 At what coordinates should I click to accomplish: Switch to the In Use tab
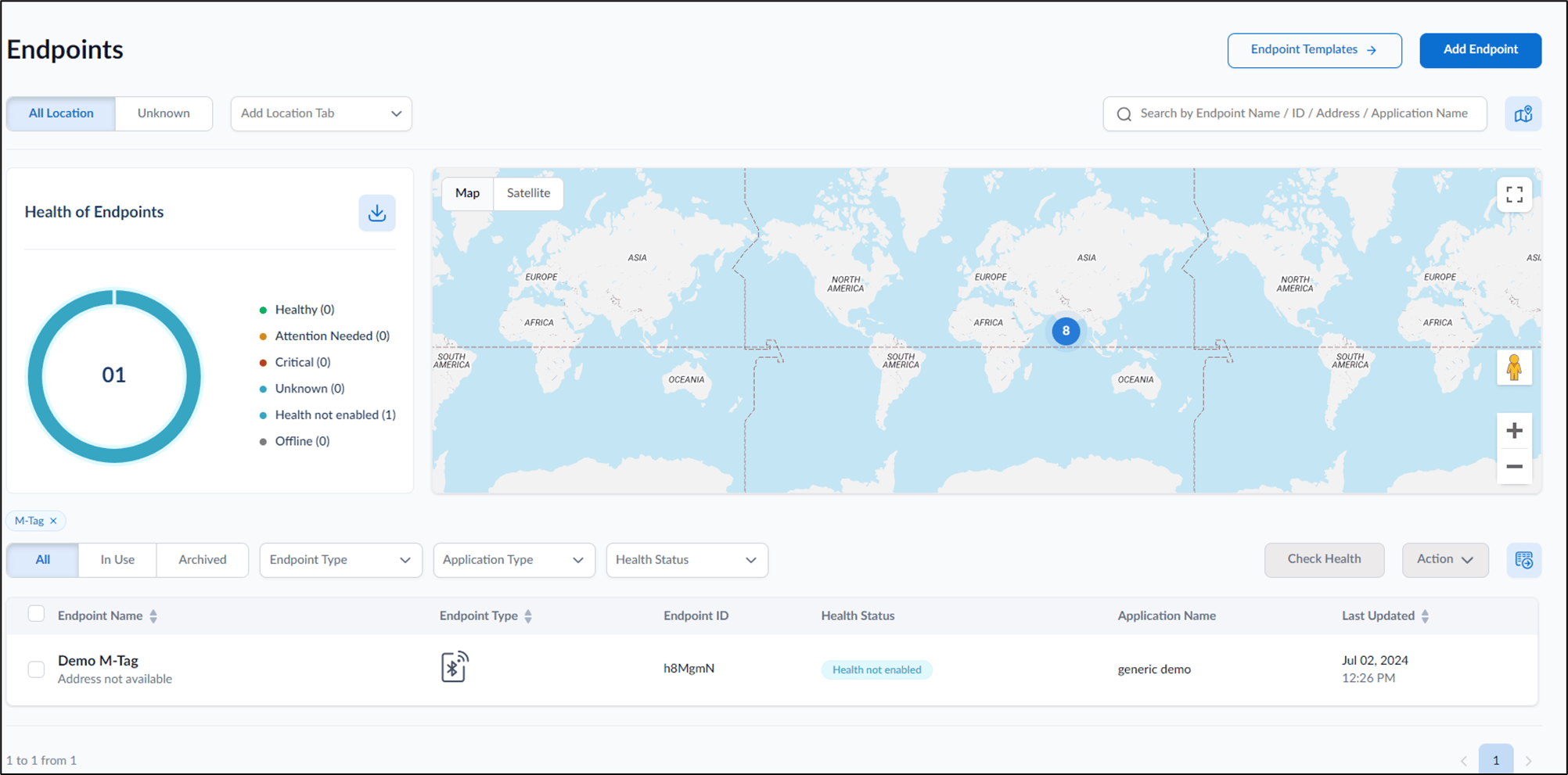(x=117, y=560)
